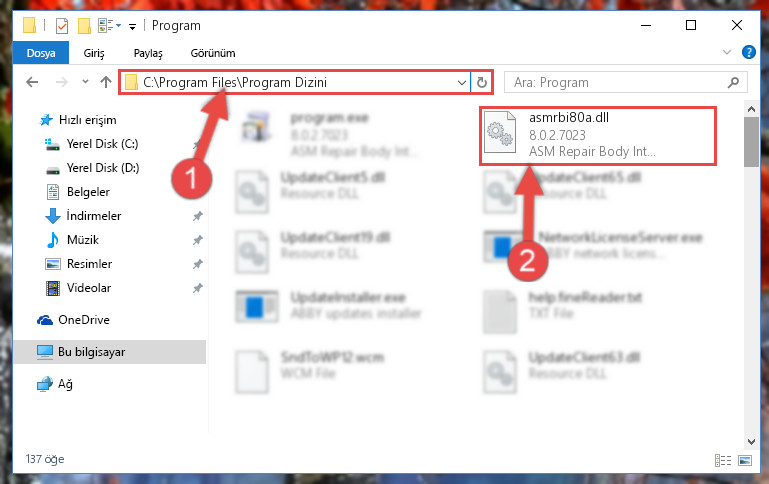Screen dimensions: 769x484
Task: Open Yerel Disk (C:) in sidebar
Action: pyautogui.click(x=102, y=144)
